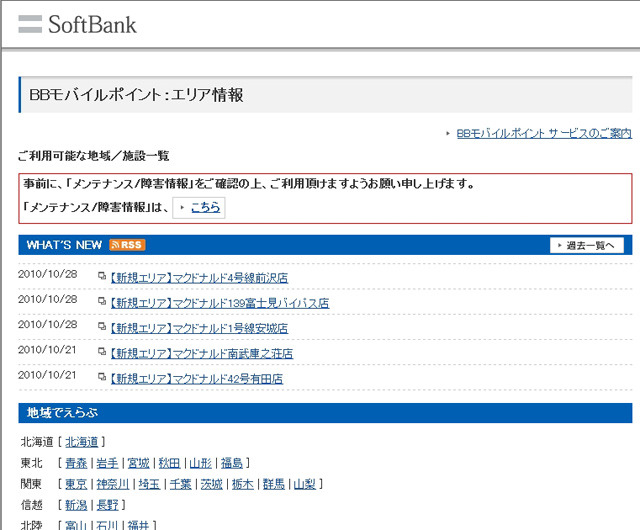Open the RSS feed badge

[x=127, y=245]
